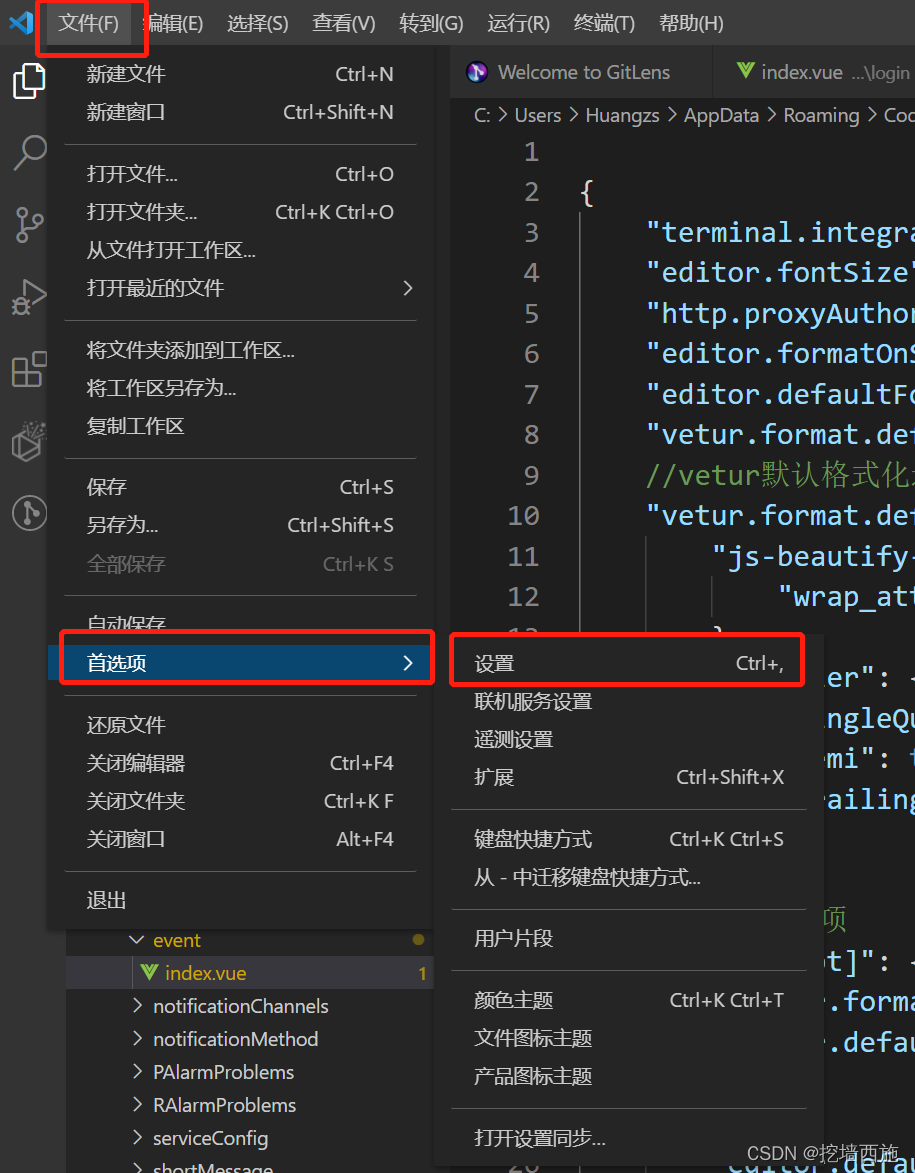Open the Extensions blocks icon

(x=29, y=369)
